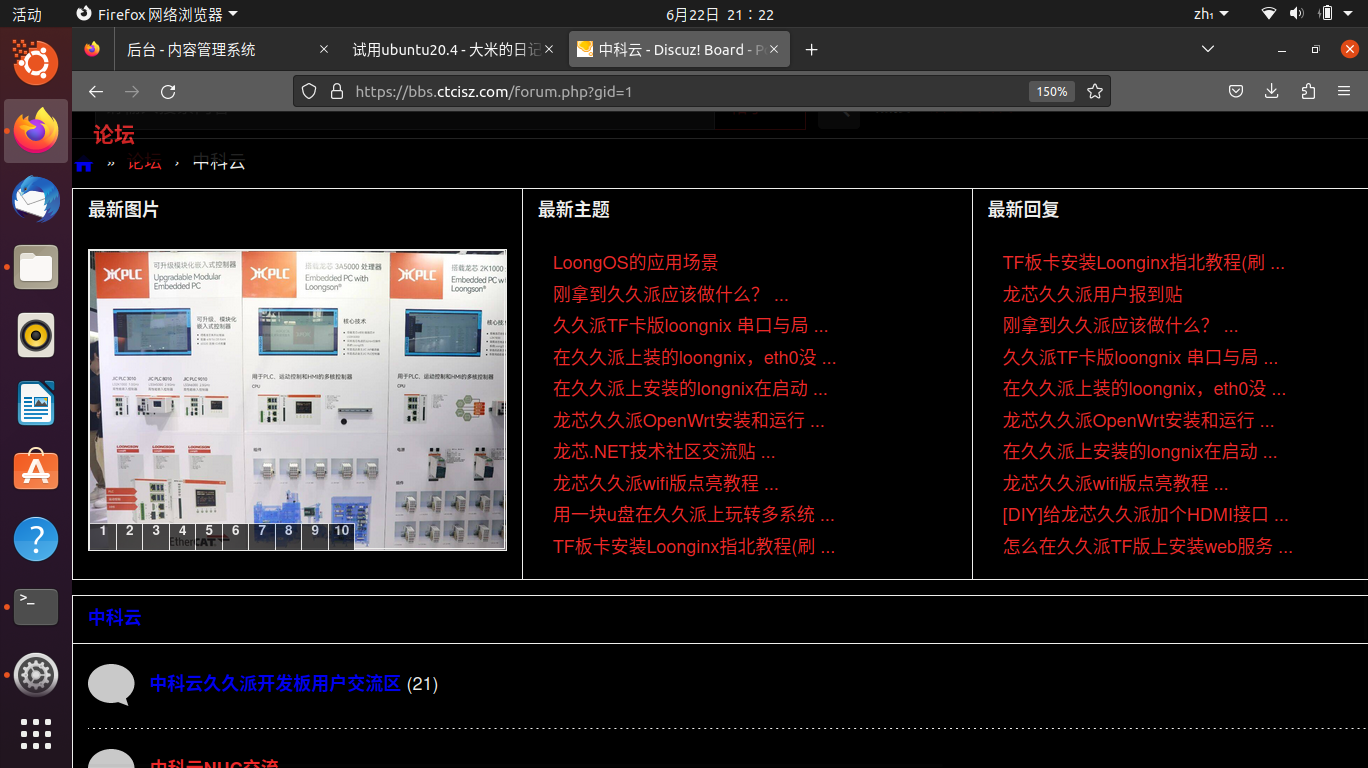View site security lock information

(x=336, y=91)
